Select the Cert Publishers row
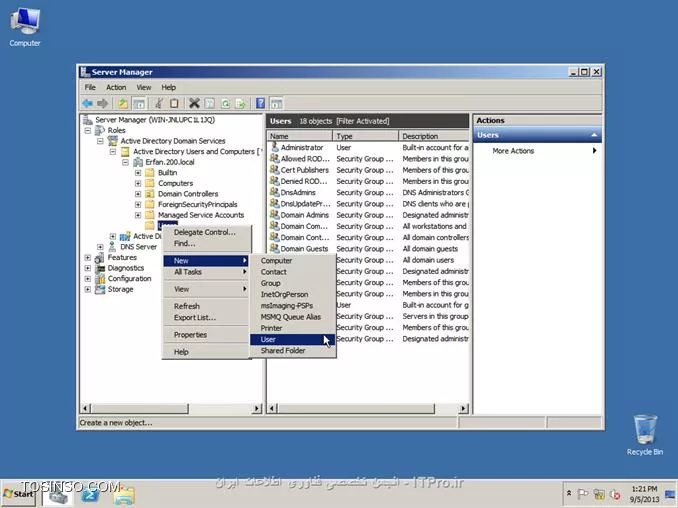Screen dimensions: 678x508 (x=369, y=170)
